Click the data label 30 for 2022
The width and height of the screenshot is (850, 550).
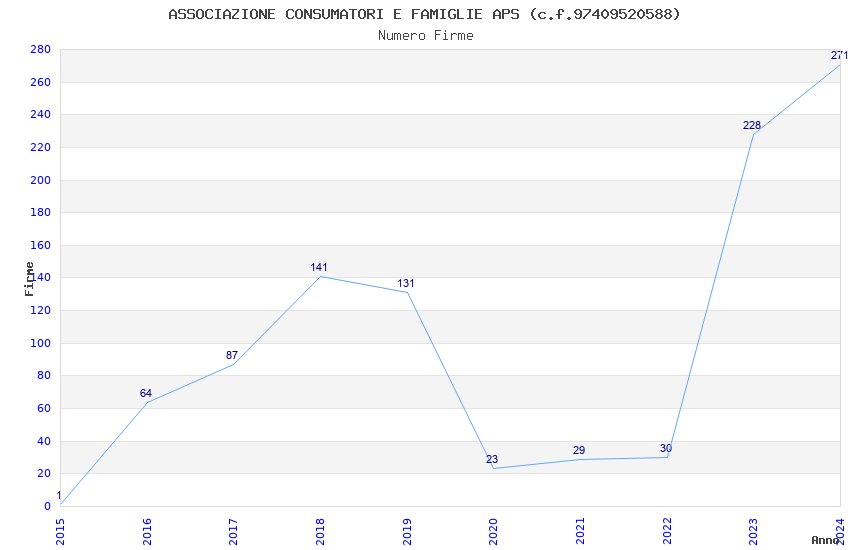[x=666, y=449]
